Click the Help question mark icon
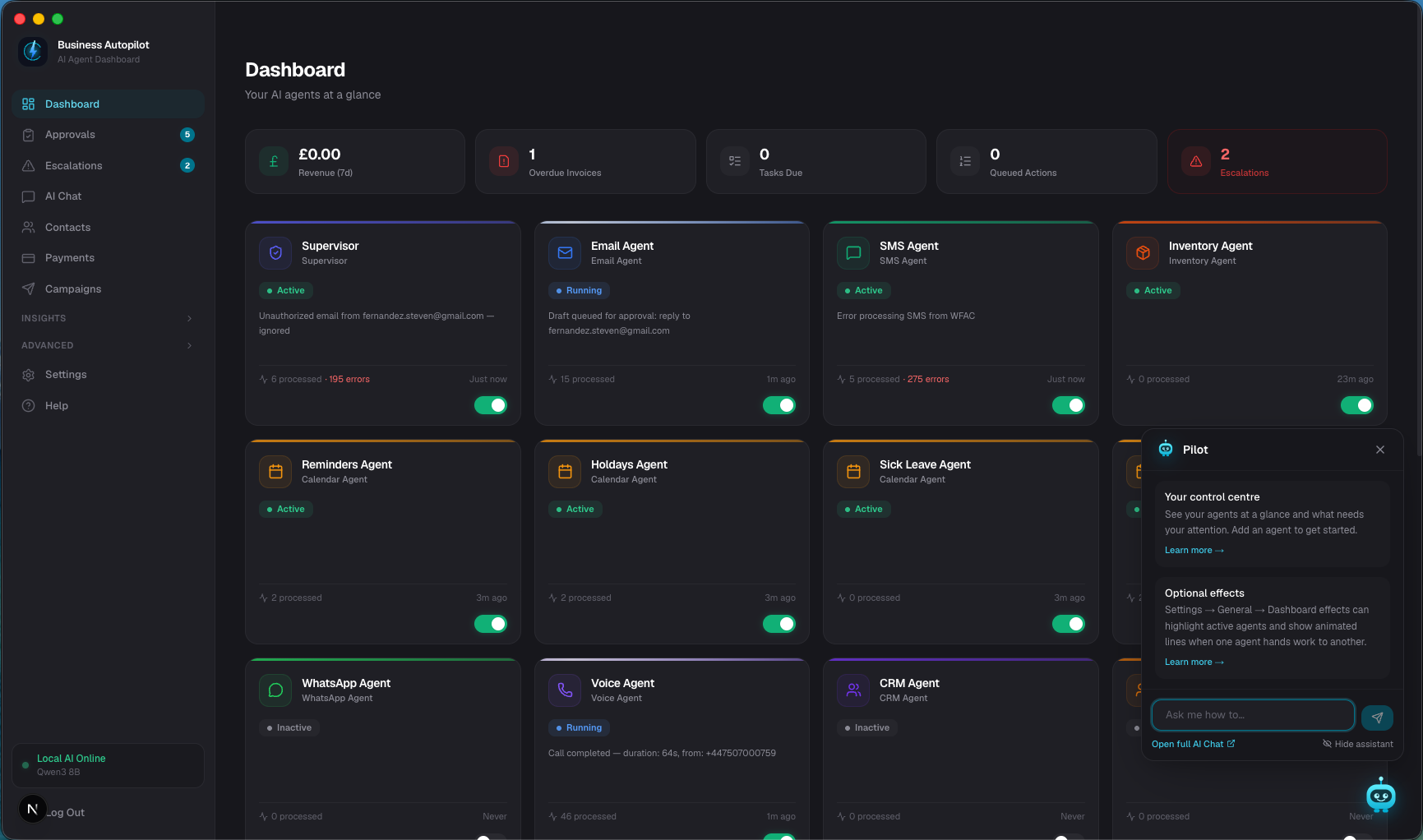Viewport: 1423px width, 840px height. tap(29, 406)
